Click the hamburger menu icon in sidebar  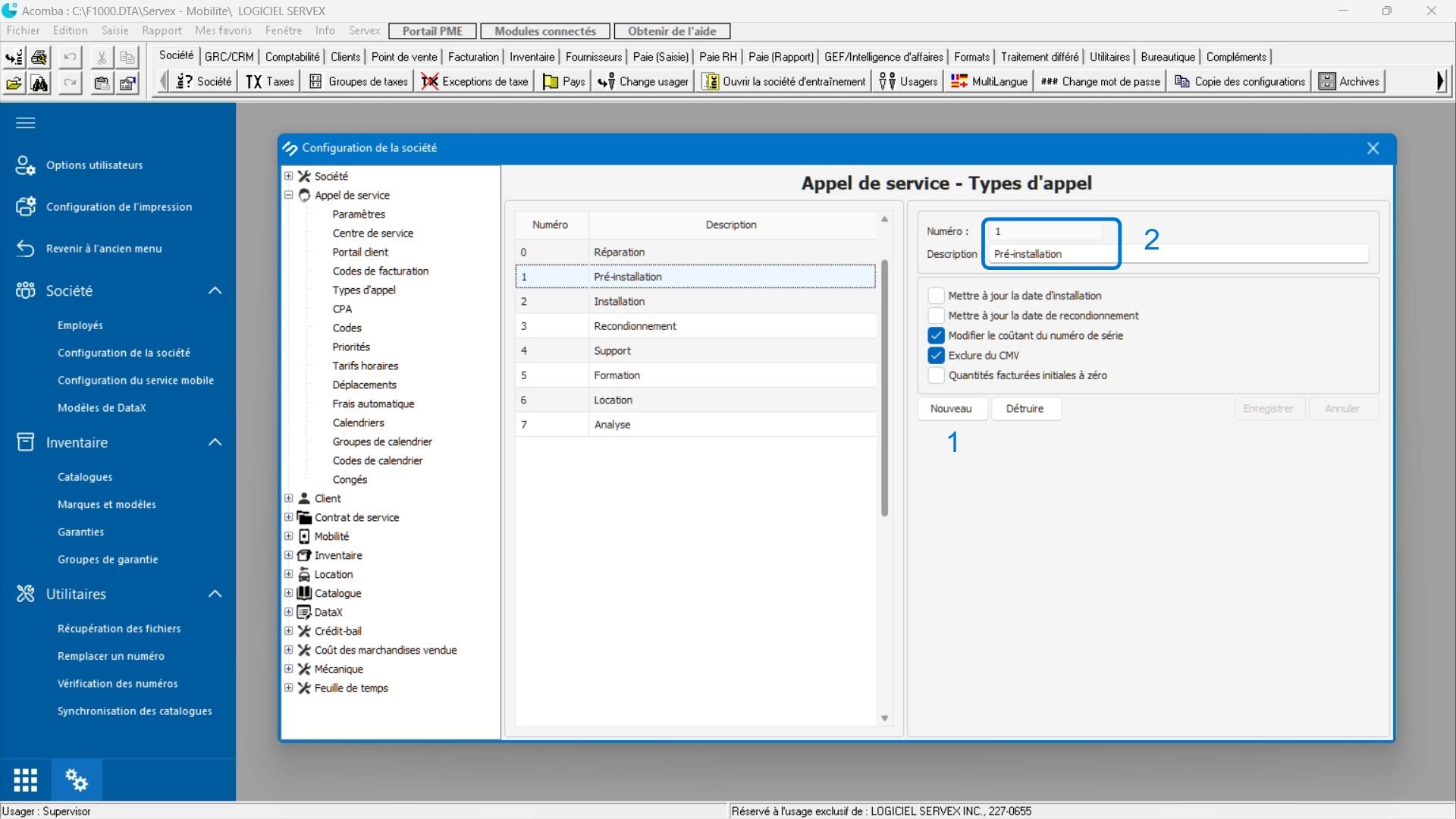(x=26, y=123)
